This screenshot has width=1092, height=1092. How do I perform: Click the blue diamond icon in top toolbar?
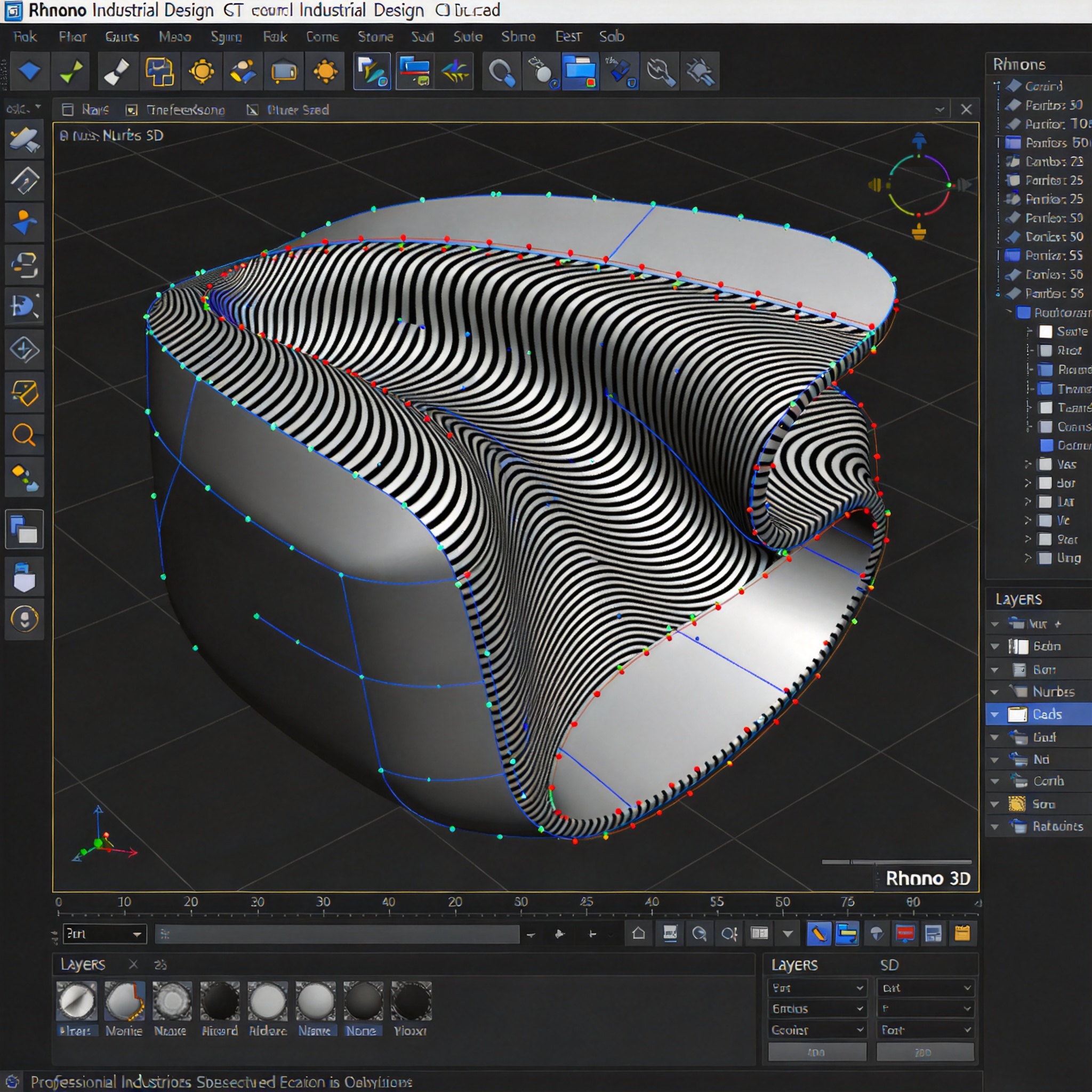pyautogui.click(x=29, y=72)
